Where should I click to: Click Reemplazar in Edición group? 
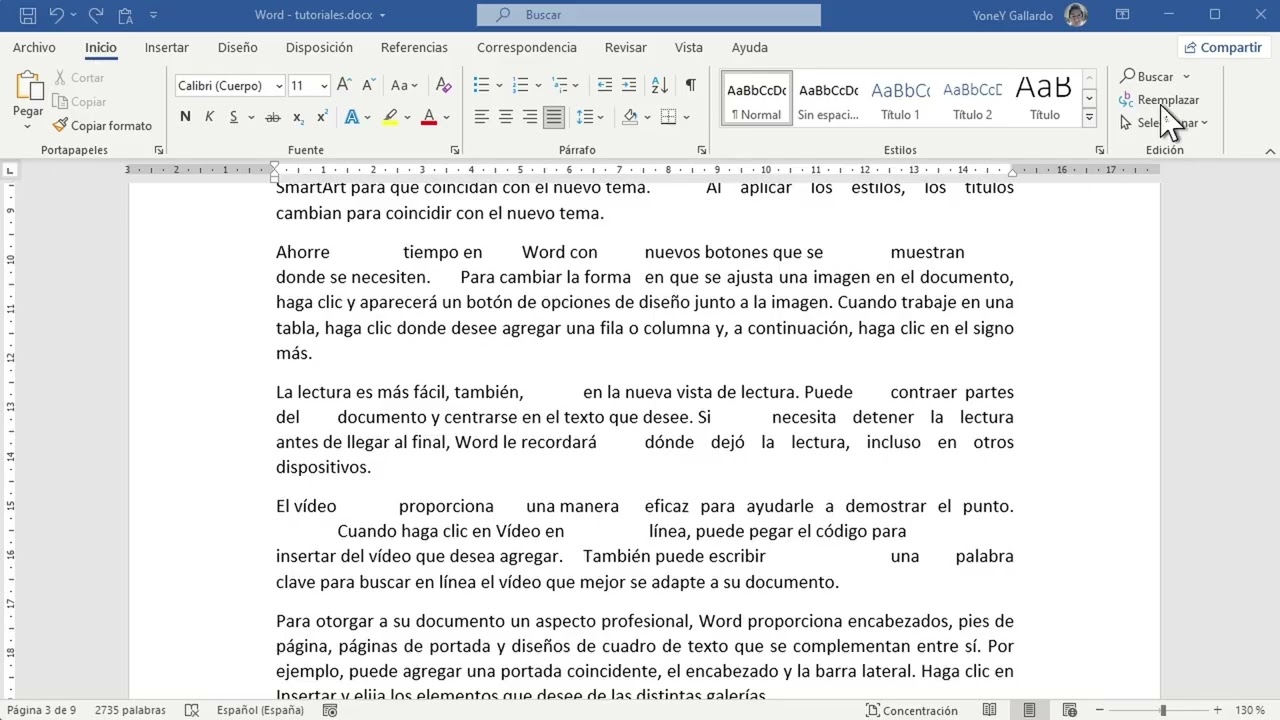pyautogui.click(x=1158, y=100)
